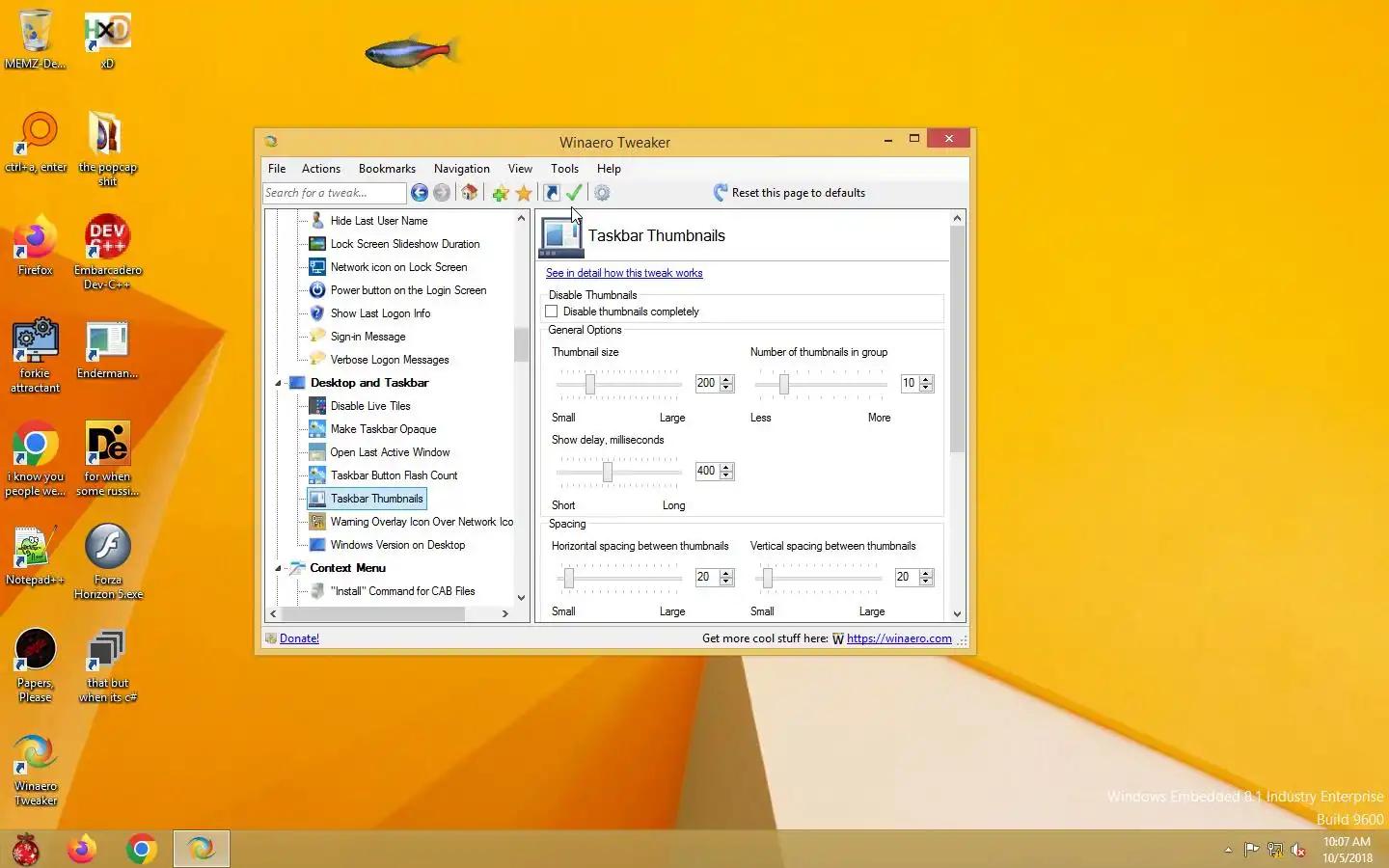
Task: Select the Papers, Please desktop icon
Action: point(36,665)
